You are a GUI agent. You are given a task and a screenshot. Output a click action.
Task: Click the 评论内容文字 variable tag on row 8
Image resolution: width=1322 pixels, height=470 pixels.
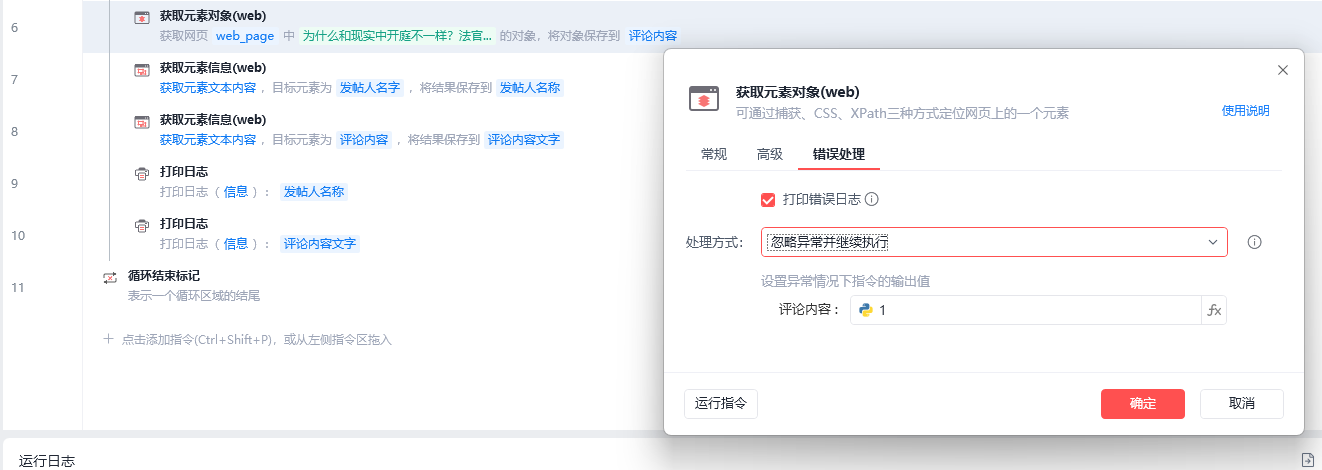[x=524, y=140]
